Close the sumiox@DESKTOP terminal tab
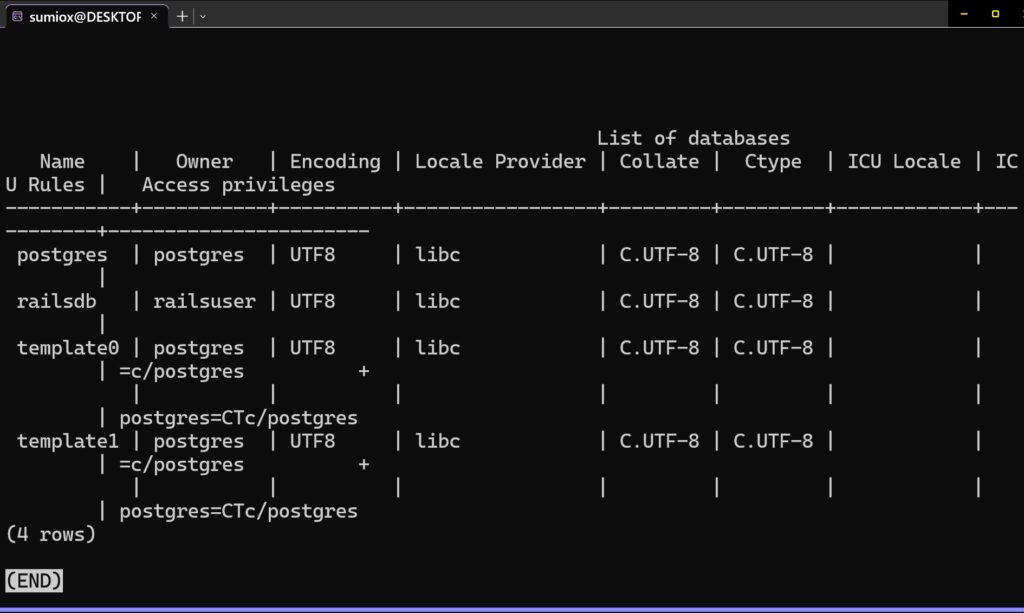 tap(154, 16)
